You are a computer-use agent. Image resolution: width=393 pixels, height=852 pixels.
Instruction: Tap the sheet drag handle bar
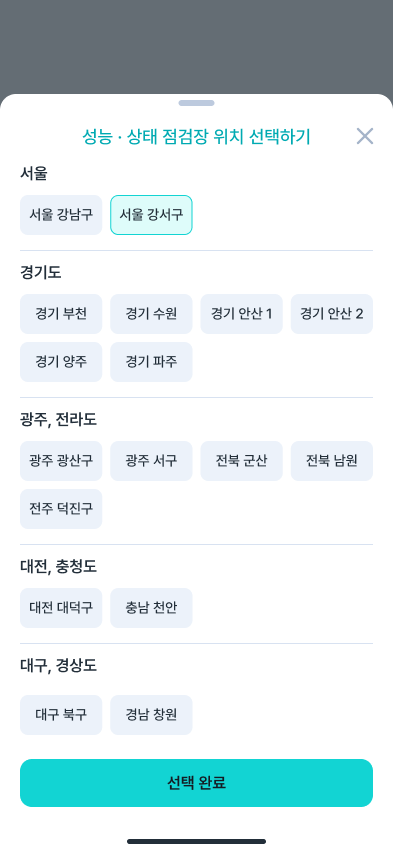(196, 103)
